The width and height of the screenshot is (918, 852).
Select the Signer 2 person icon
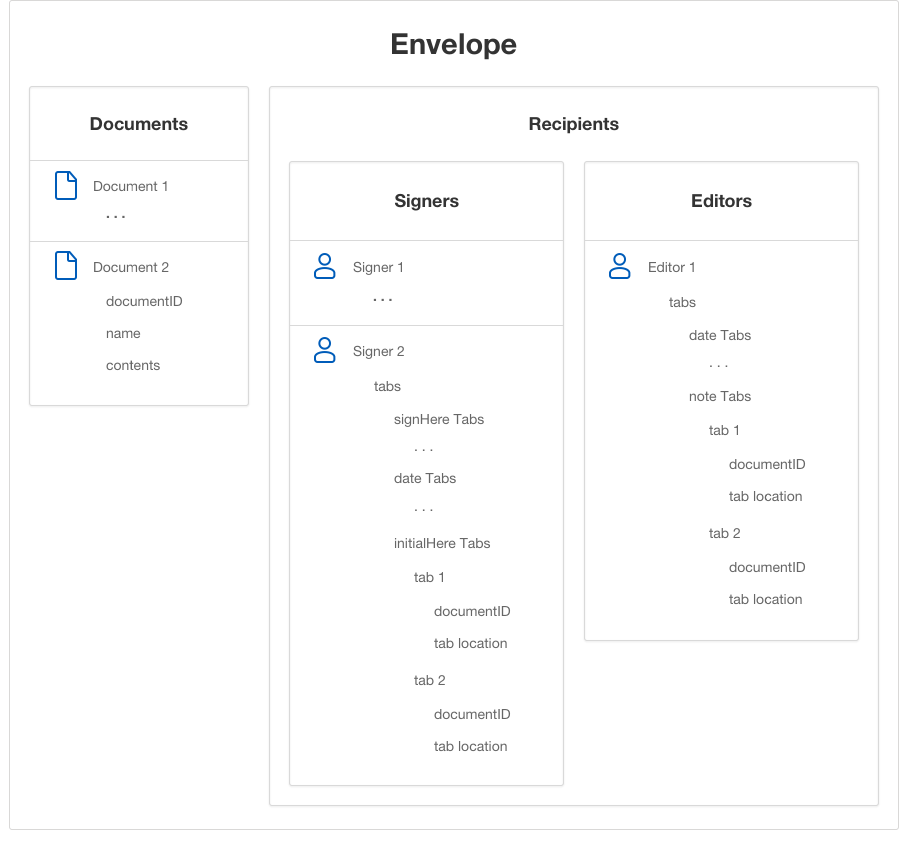click(324, 350)
